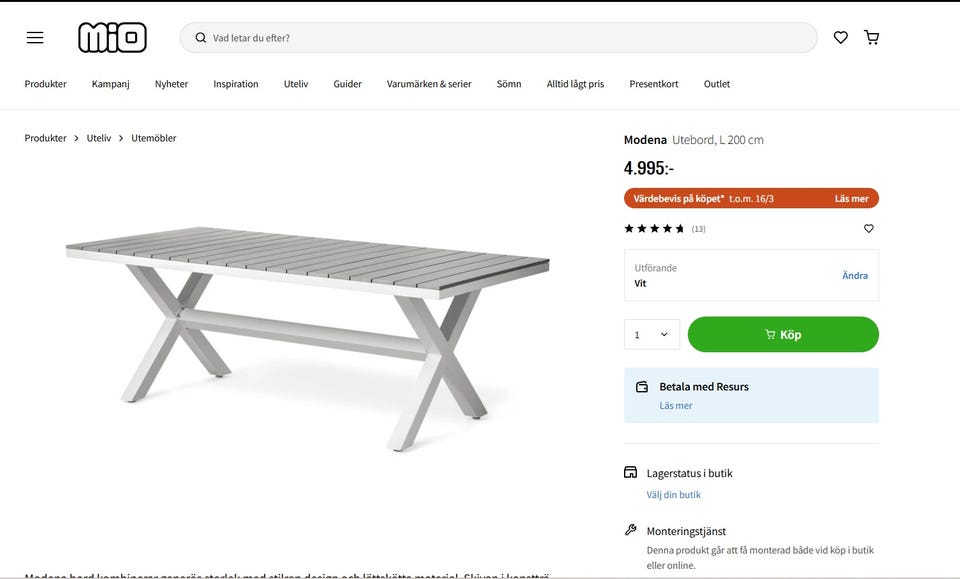
Task: Open the Outlet navigation item
Action: pos(717,84)
